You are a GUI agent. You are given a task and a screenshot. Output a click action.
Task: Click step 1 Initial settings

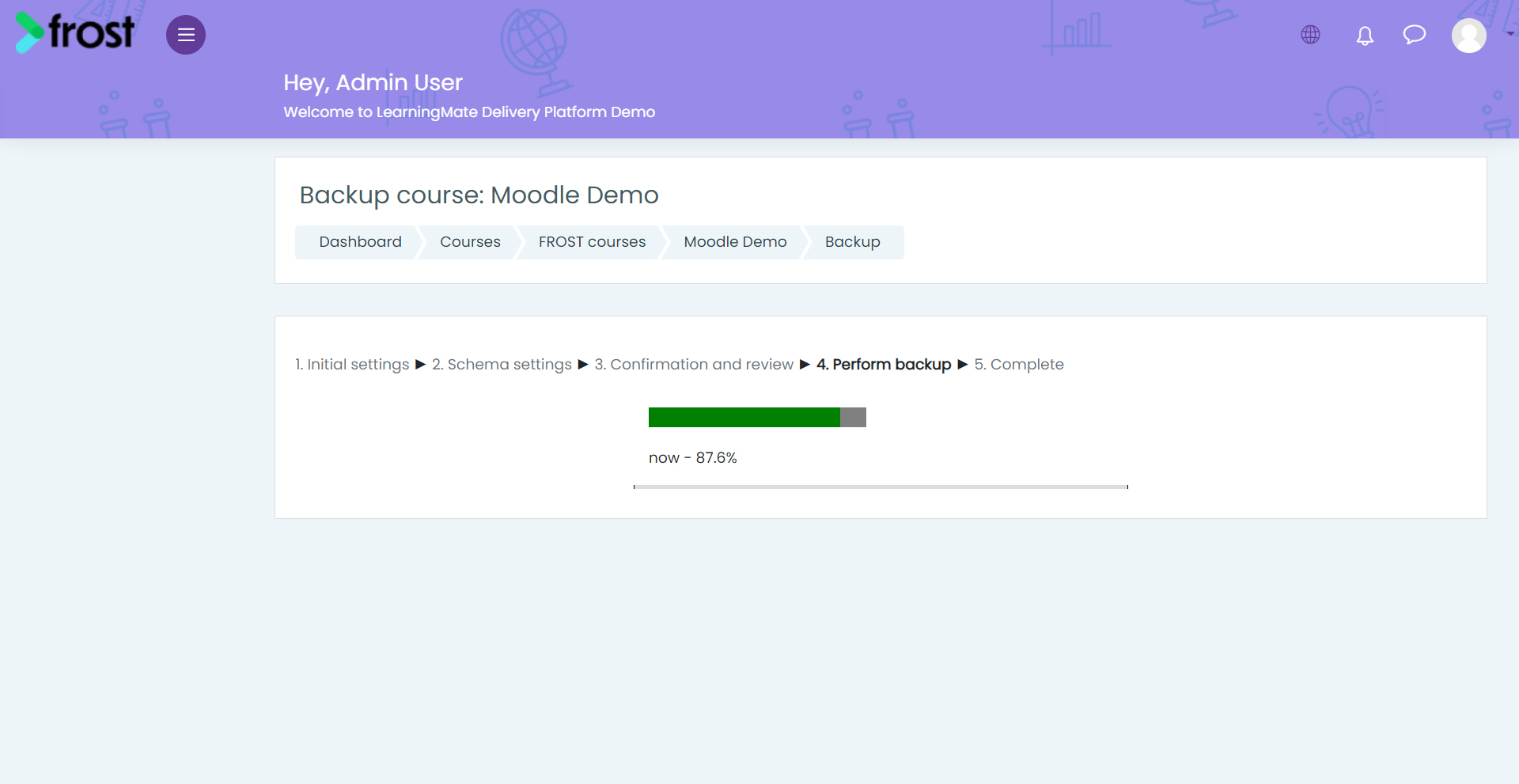tap(352, 365)
